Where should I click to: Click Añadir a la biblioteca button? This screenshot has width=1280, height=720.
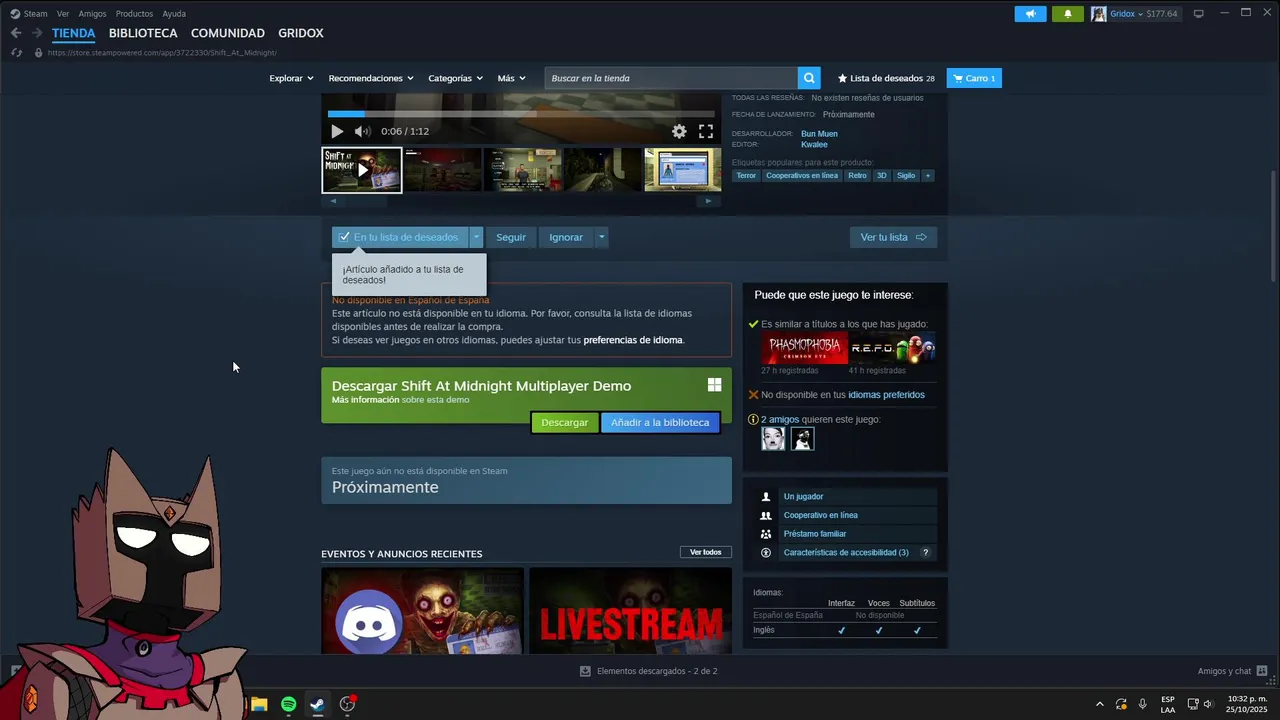pos(660,422)
